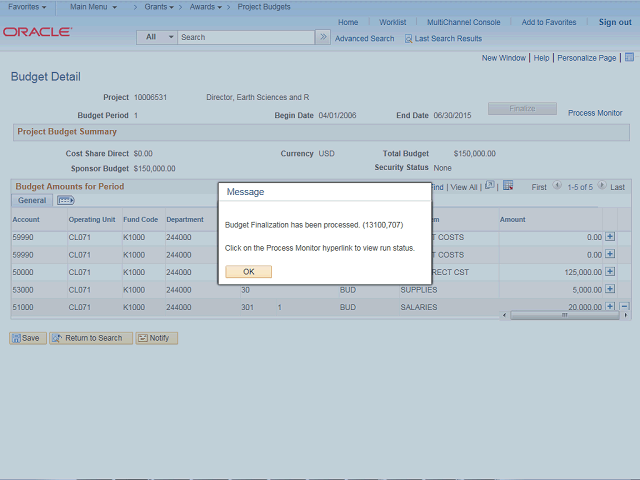The image size is (640, 480).
Task: Expand the Grants breadcrumb menu
Action: pos(159,7)
